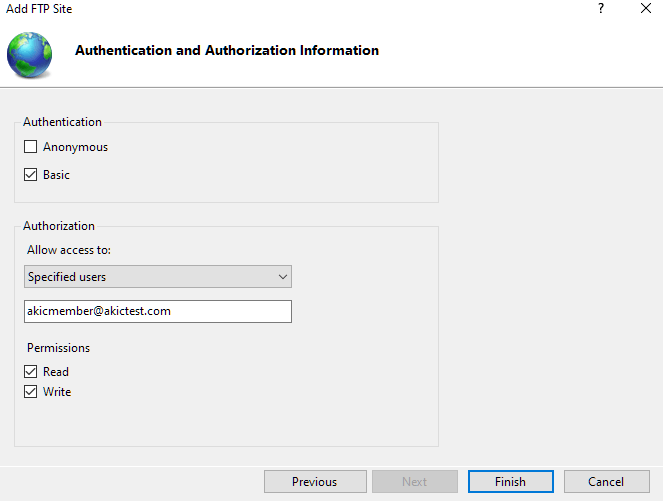Image resolution: width=663 pixels, height=501 pixels.
Task: Disable the Write permission checkbox
Action: [31, 392]
